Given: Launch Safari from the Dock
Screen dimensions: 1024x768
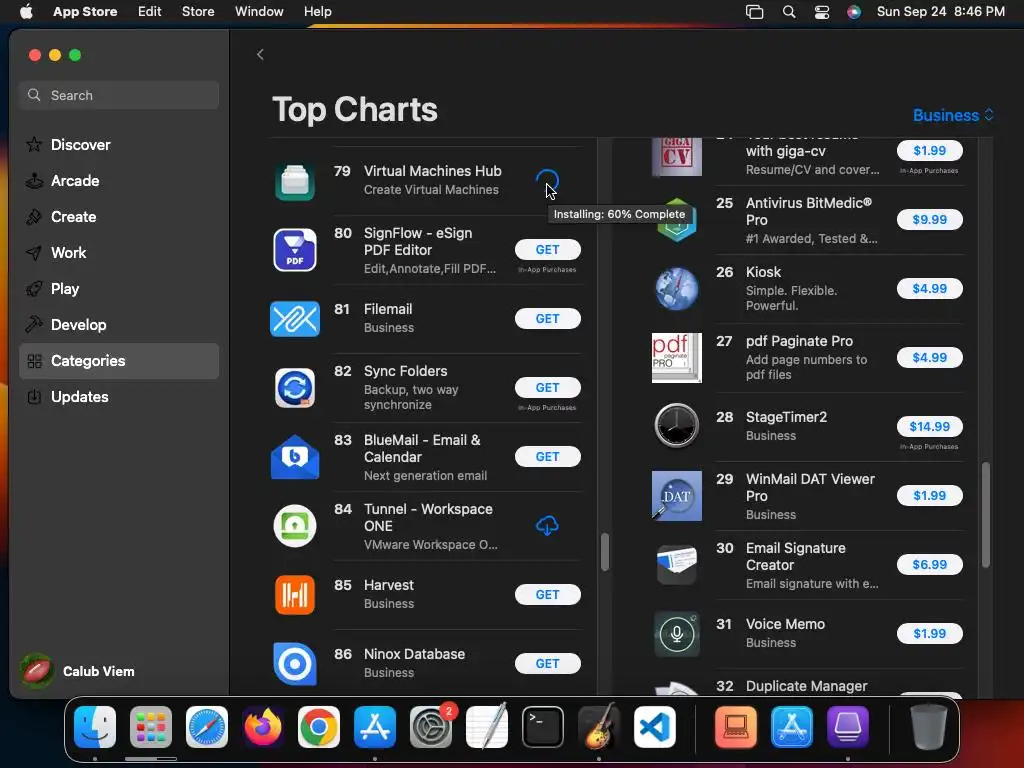Looking at the screenshot, I should 207,727.
